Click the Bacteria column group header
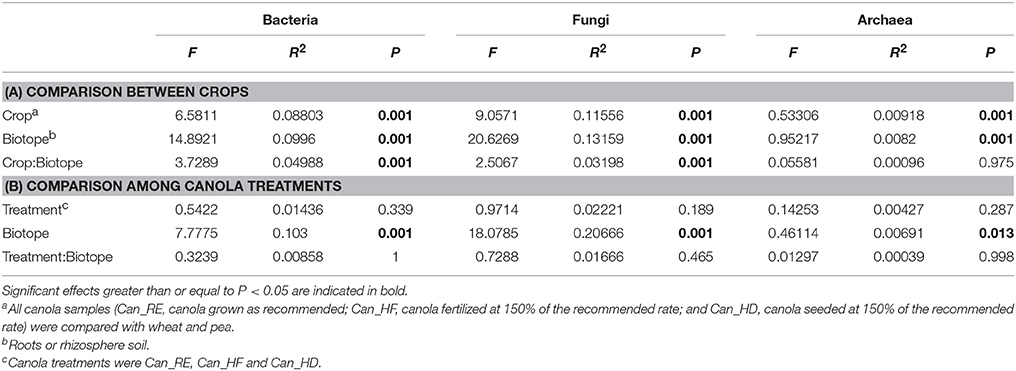This screenshot has height=371, width=1016. pos(290,20)
